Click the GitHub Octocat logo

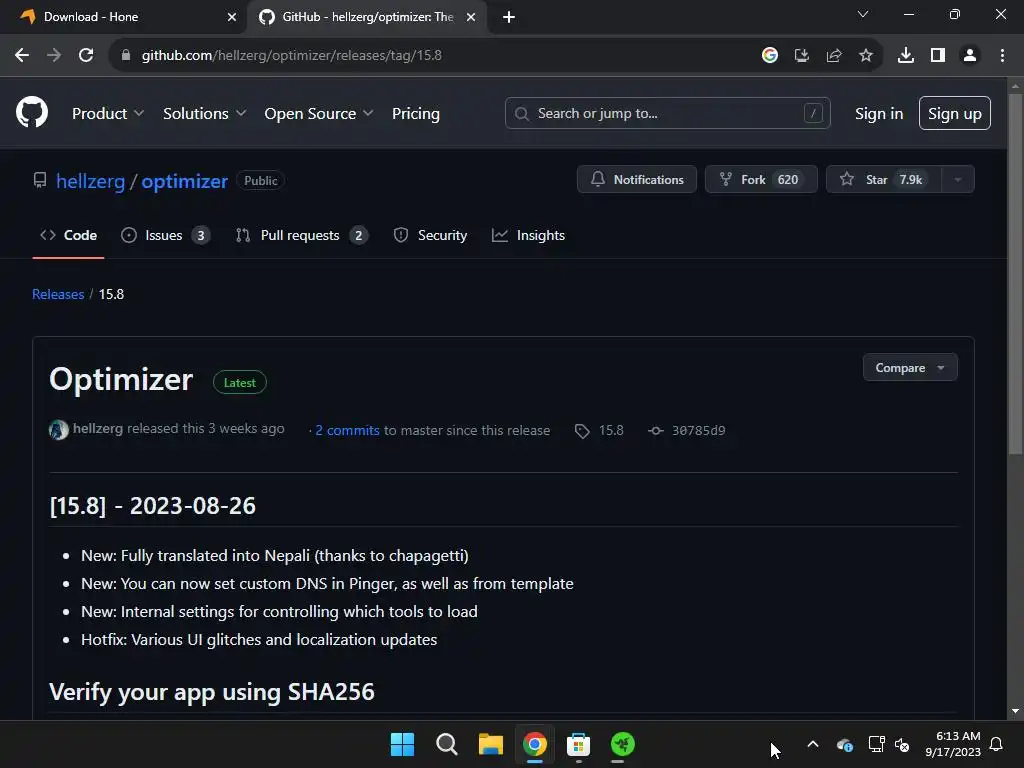tap(32, 112)
